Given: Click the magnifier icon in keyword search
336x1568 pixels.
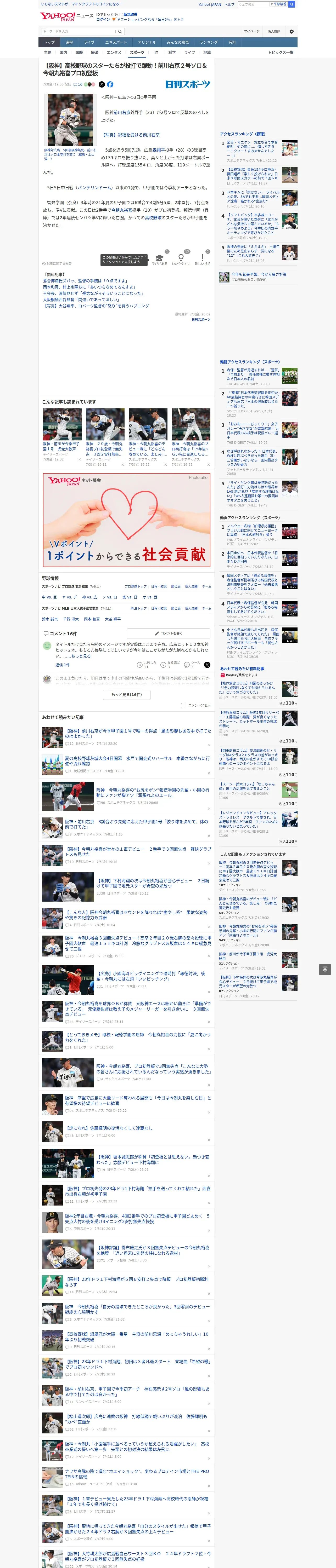Looking at the screenshot, I should pos(120,32).
